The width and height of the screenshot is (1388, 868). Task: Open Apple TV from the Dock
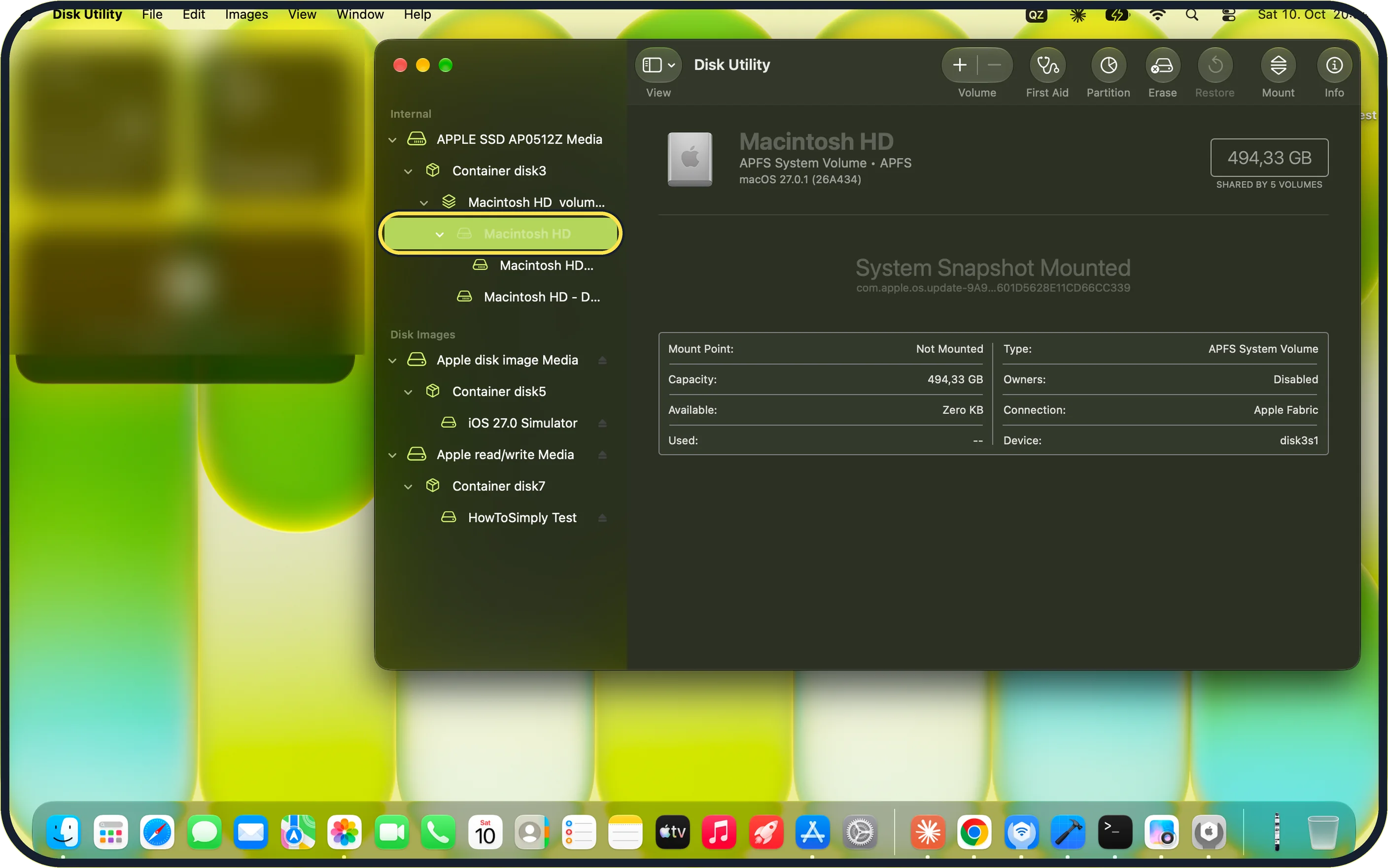pyautogui.click(x=672, y=832)
